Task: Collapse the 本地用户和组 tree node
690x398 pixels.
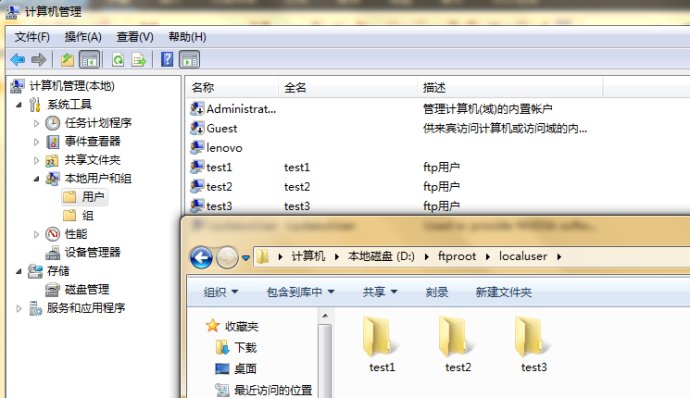Action: tap(37, 179)
